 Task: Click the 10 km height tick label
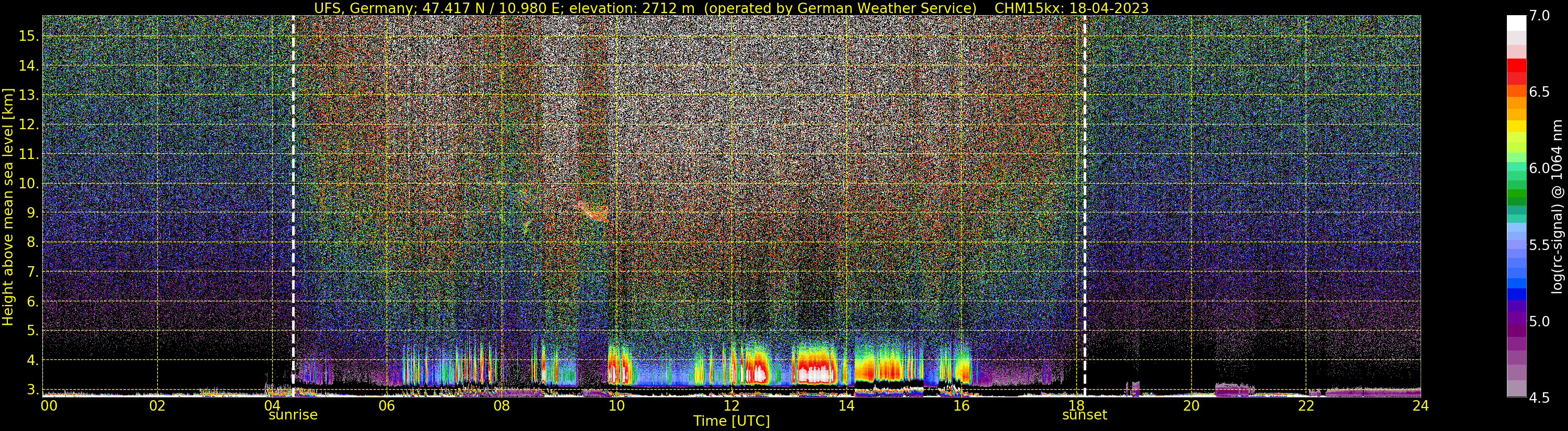point(28,184)
